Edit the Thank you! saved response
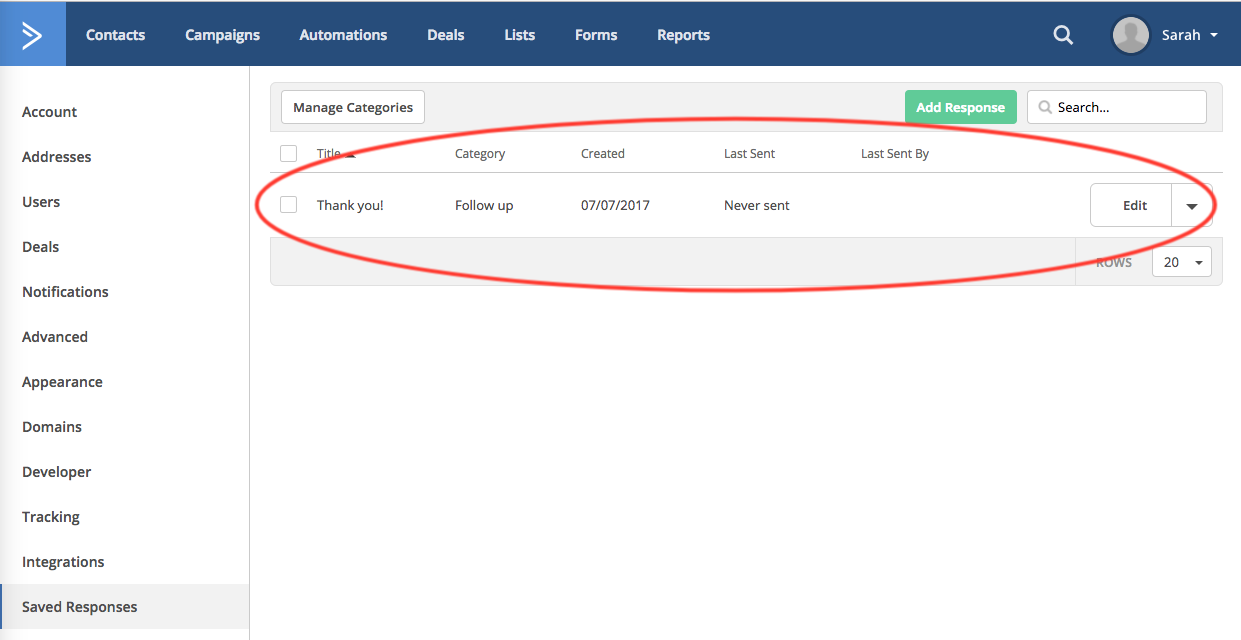This screenshot has height=640, width=1241. [x=1134, y=206]
